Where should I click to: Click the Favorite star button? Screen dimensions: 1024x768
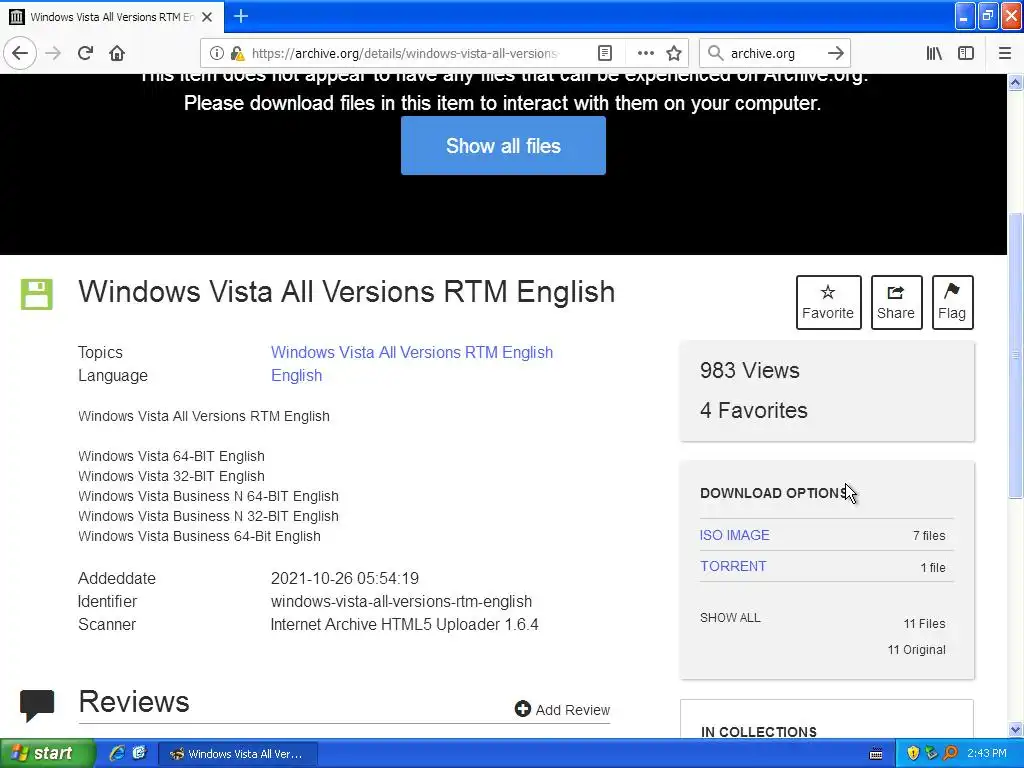coord(828,302)
